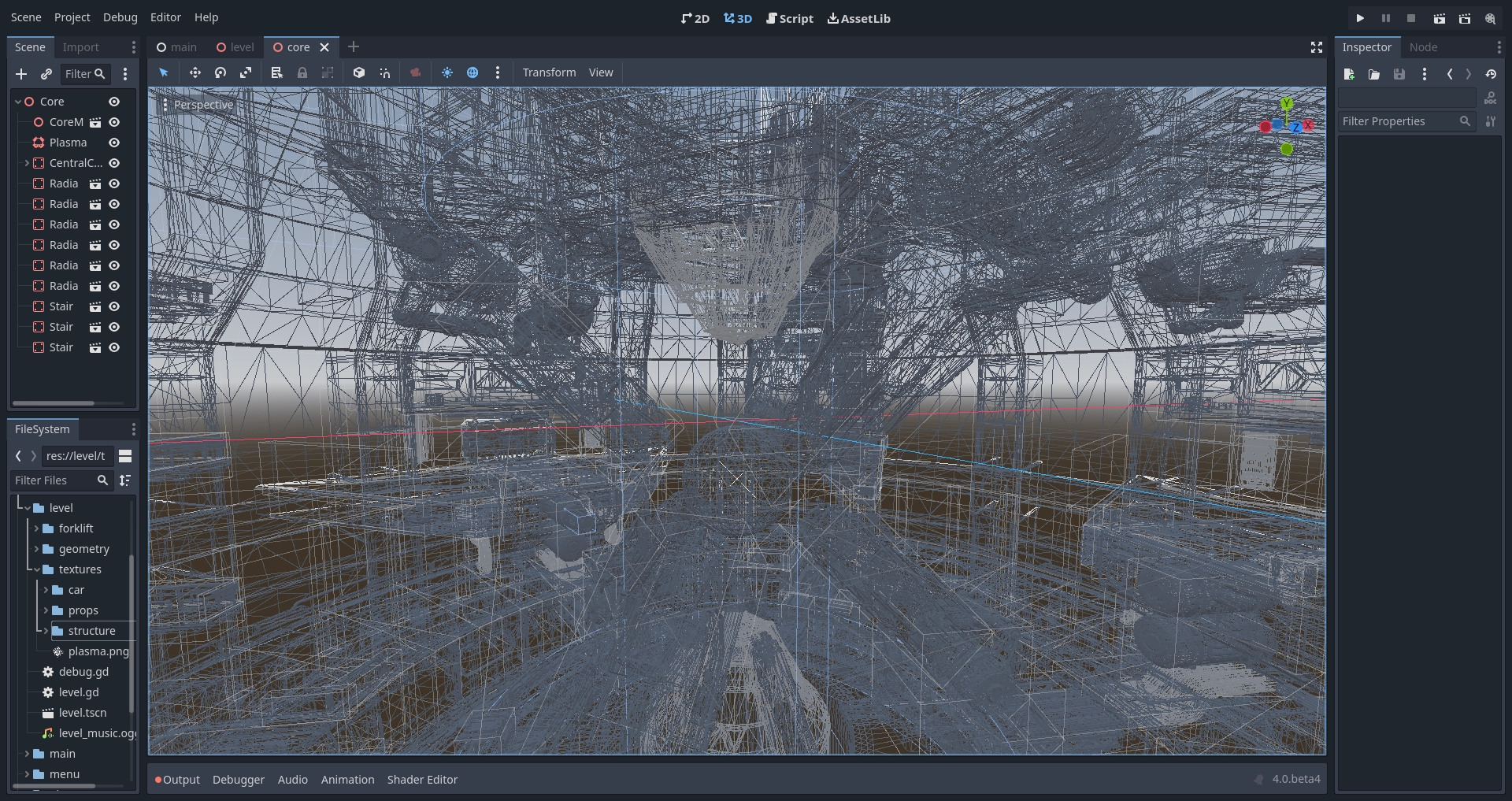Toggle preview sunlight in the viewport

click(448, 72)
